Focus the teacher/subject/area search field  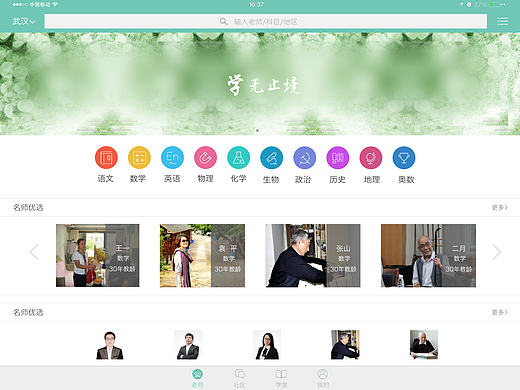pyautogui.click(x=266, y=21)
